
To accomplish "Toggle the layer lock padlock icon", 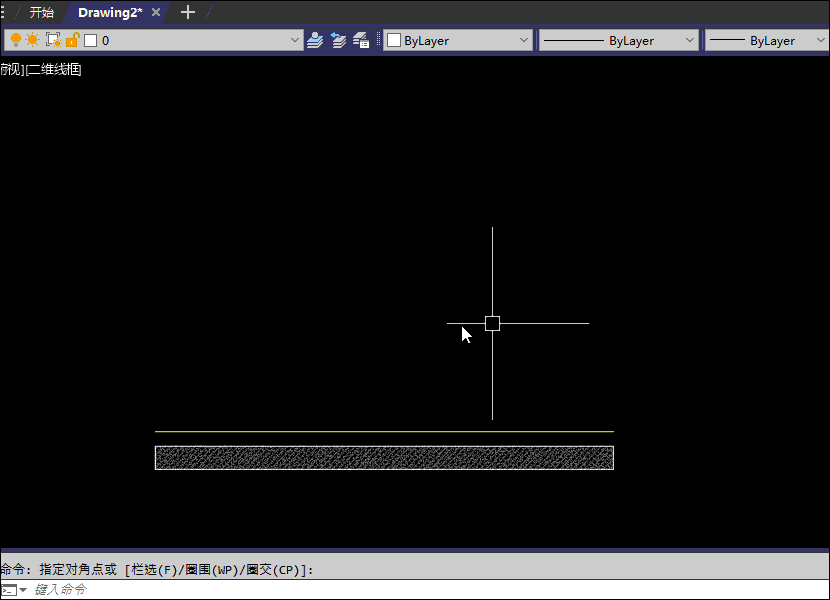I will (x=72, y=40).
